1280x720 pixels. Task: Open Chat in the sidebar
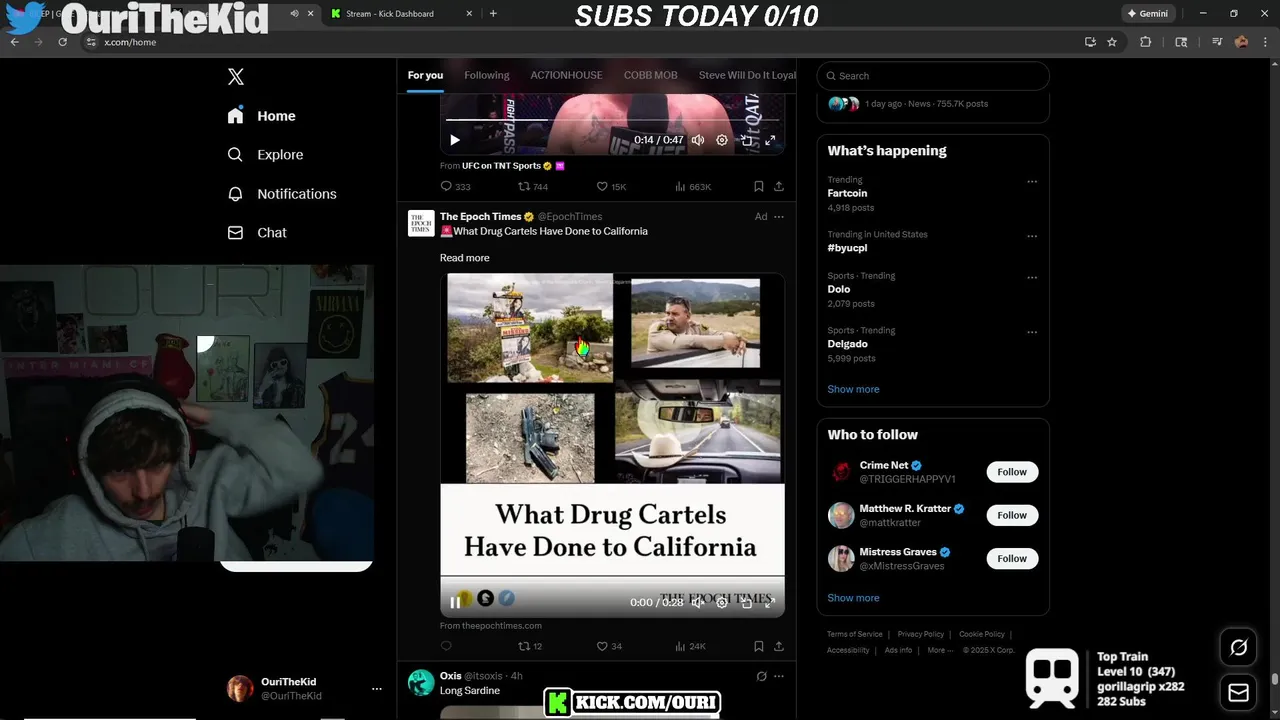257,233
